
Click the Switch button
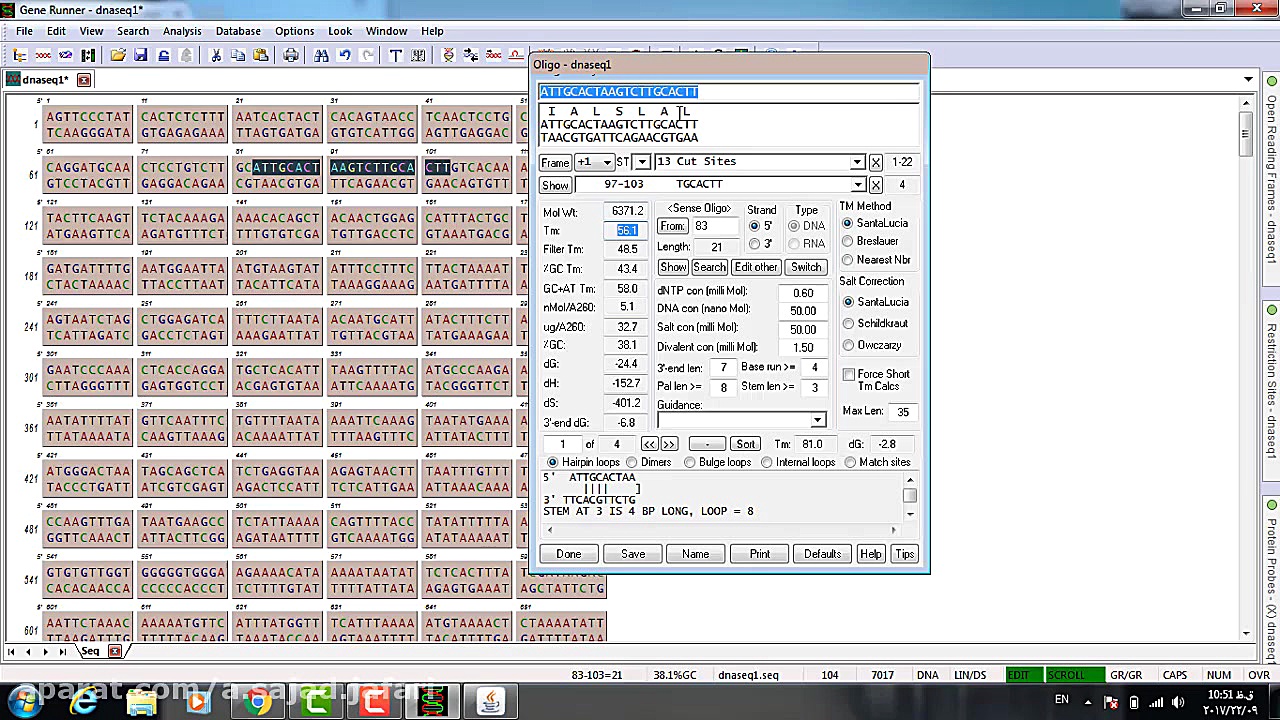[806, 267]
